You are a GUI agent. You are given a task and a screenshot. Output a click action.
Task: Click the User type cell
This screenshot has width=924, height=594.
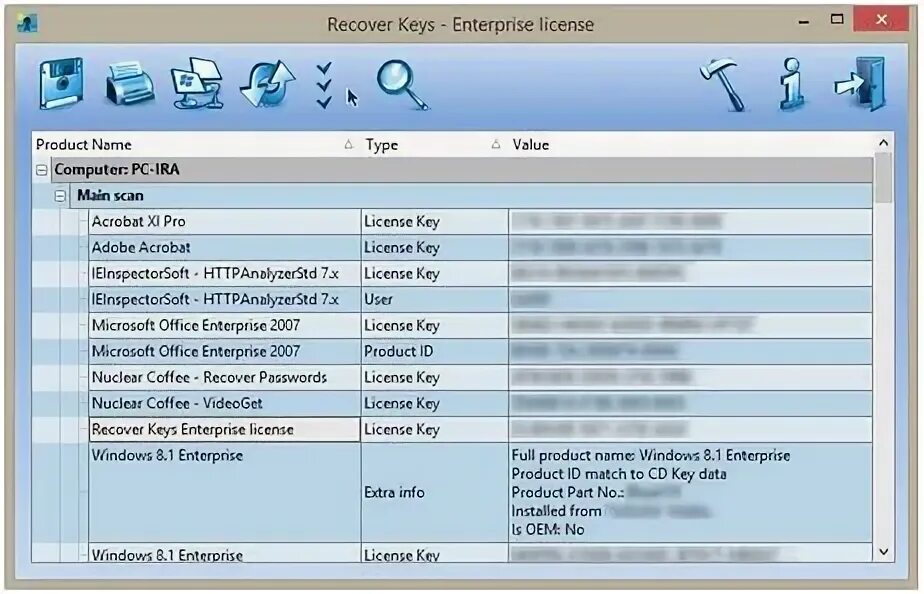(434, 299)
